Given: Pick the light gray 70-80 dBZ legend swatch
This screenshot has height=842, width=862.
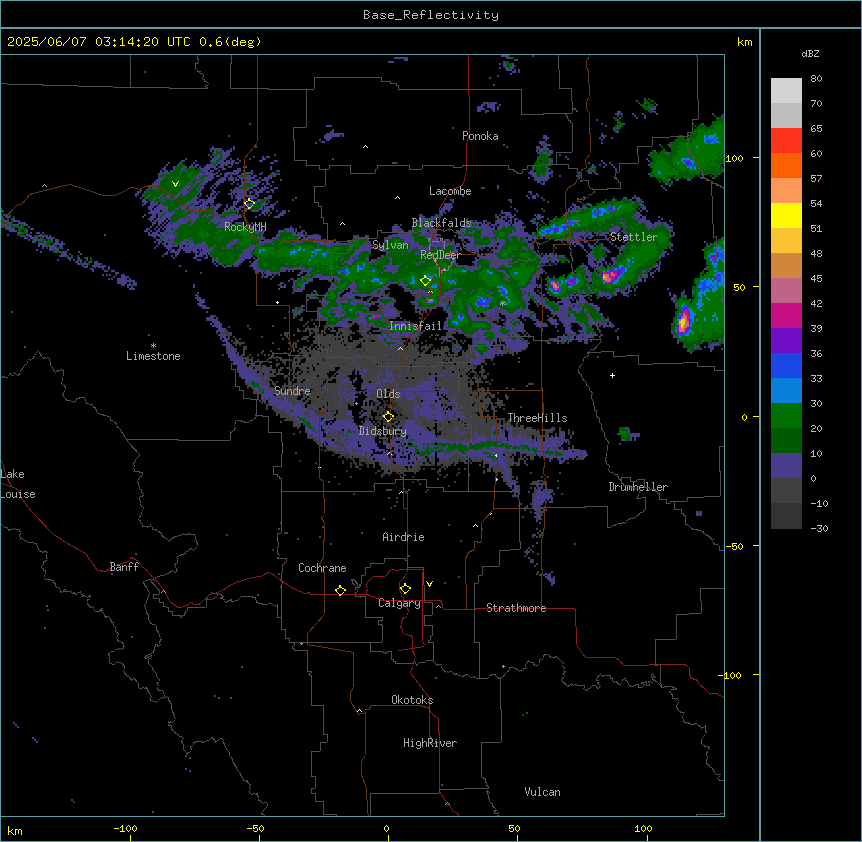Looking at the screenshot, I should (x=786, y=91).
